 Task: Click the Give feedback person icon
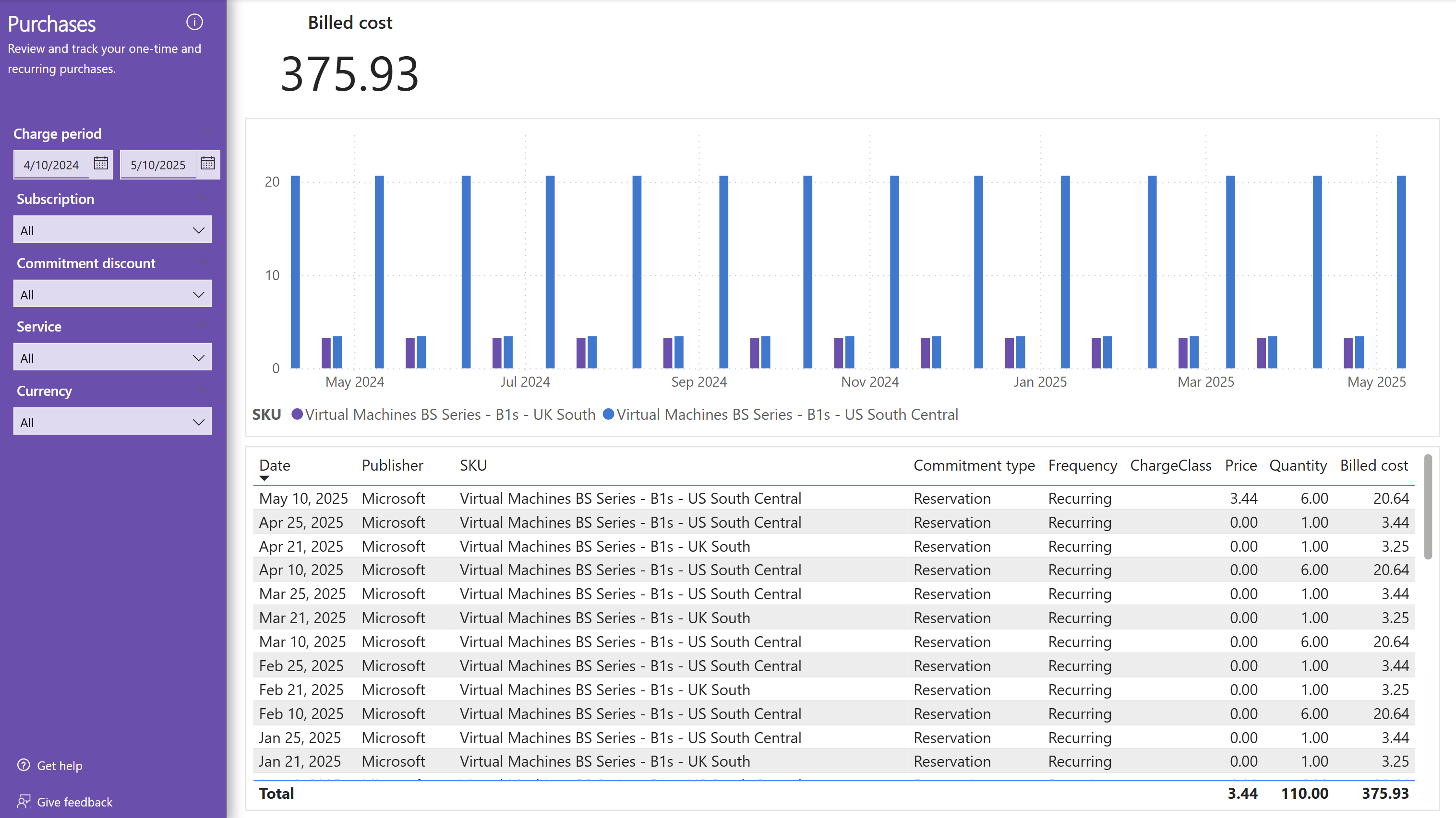(23, 801)
